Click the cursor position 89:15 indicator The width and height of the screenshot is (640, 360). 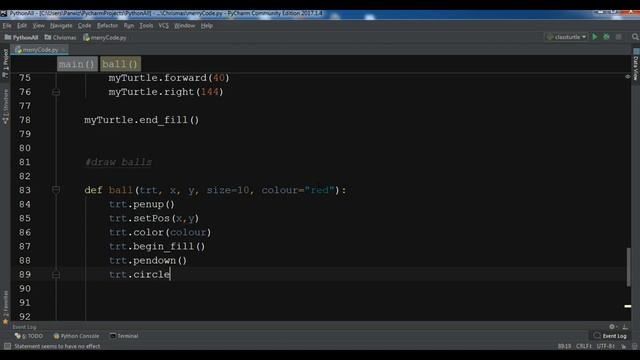coord(564,346)
